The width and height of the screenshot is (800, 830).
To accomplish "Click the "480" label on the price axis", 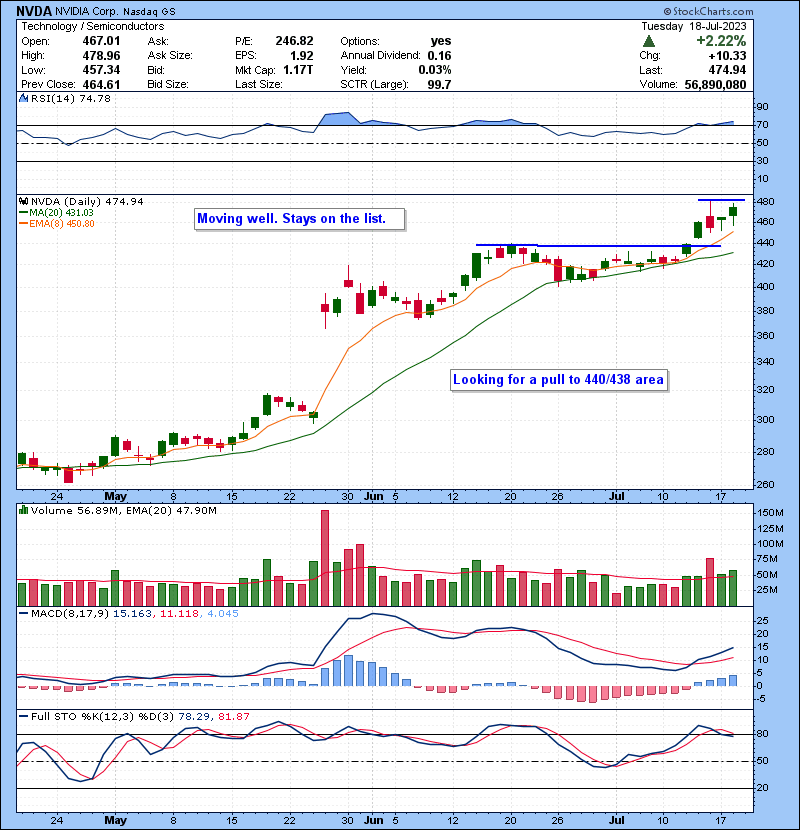I will (766, 201).
